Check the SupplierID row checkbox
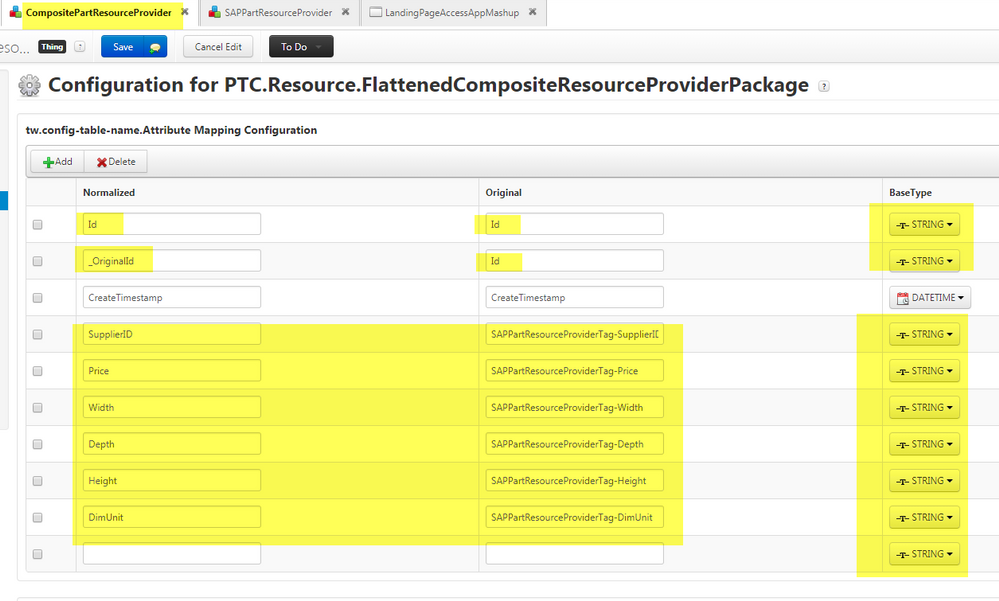 coord(38,335)
